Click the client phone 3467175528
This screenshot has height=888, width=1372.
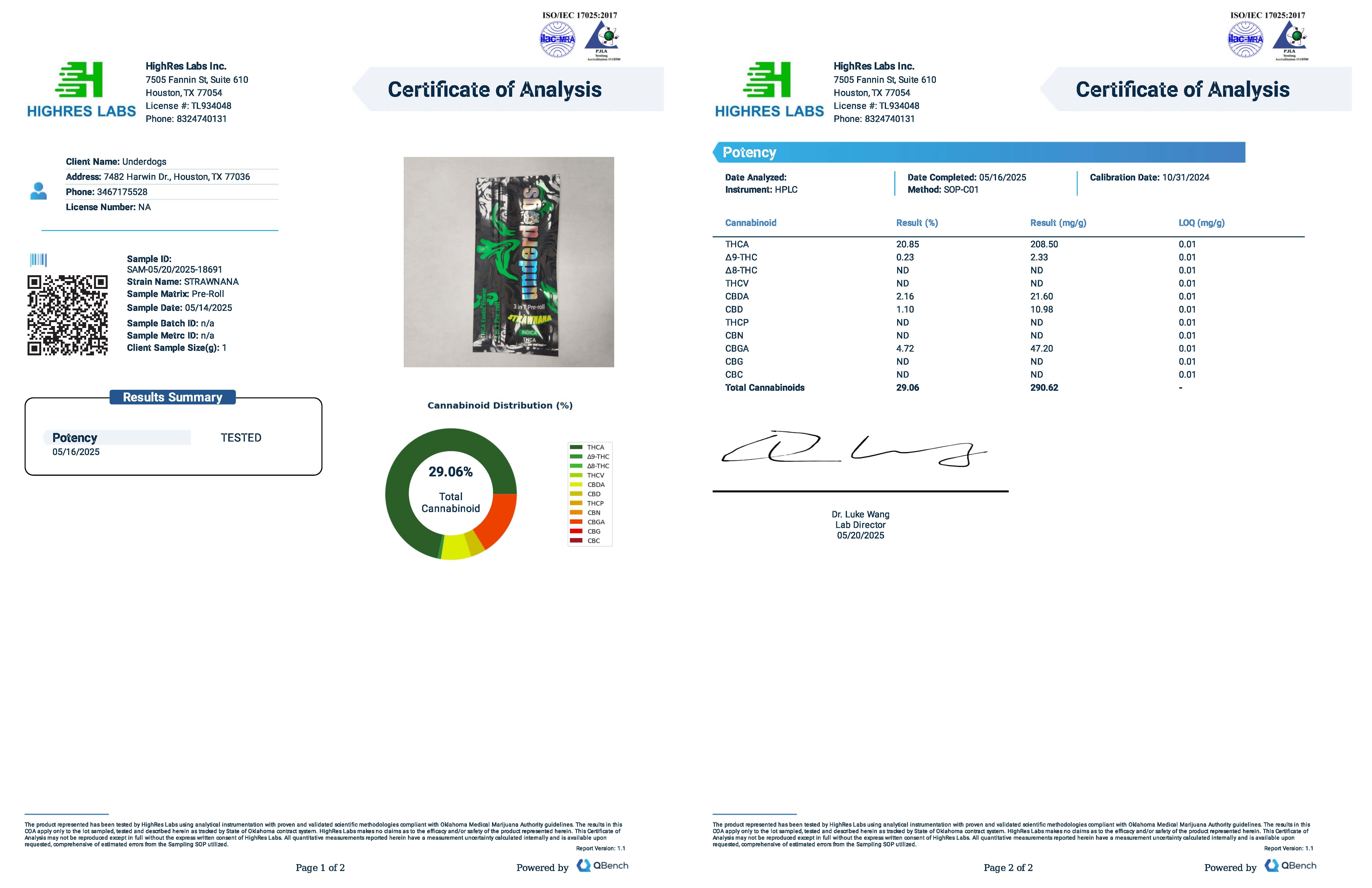[107, 192]
